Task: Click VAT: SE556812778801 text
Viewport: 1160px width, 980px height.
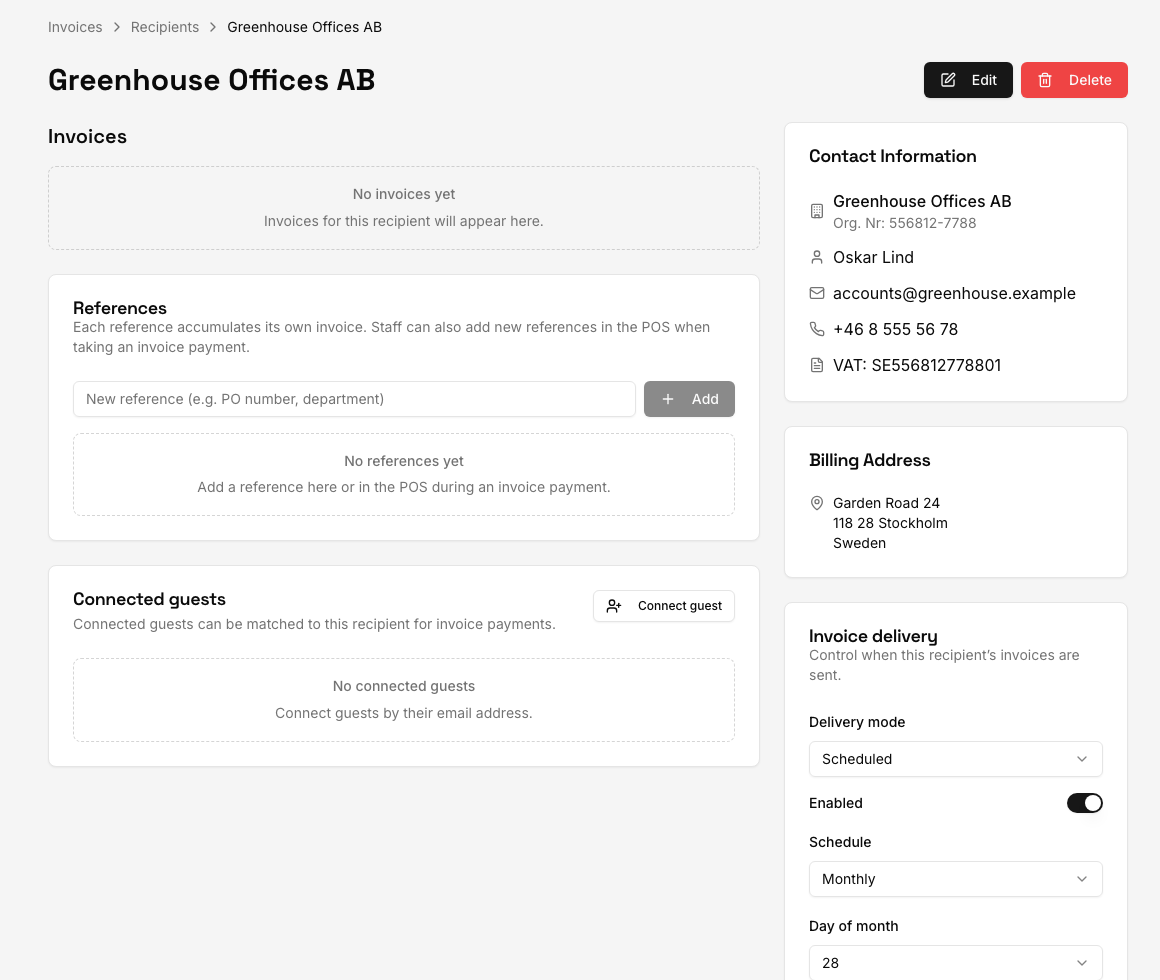Action: (917, 365)
